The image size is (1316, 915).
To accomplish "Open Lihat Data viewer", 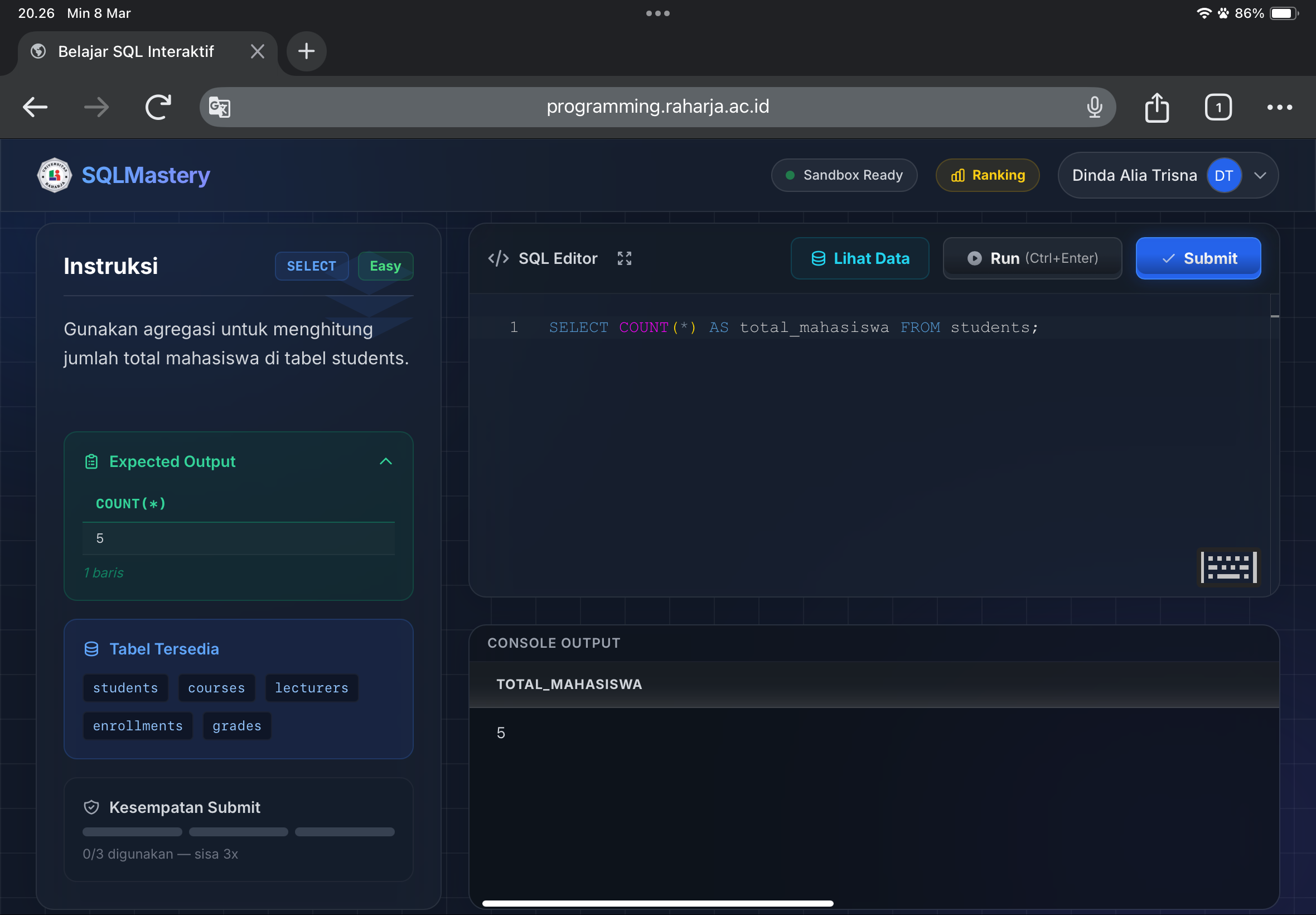I will 859,258.
